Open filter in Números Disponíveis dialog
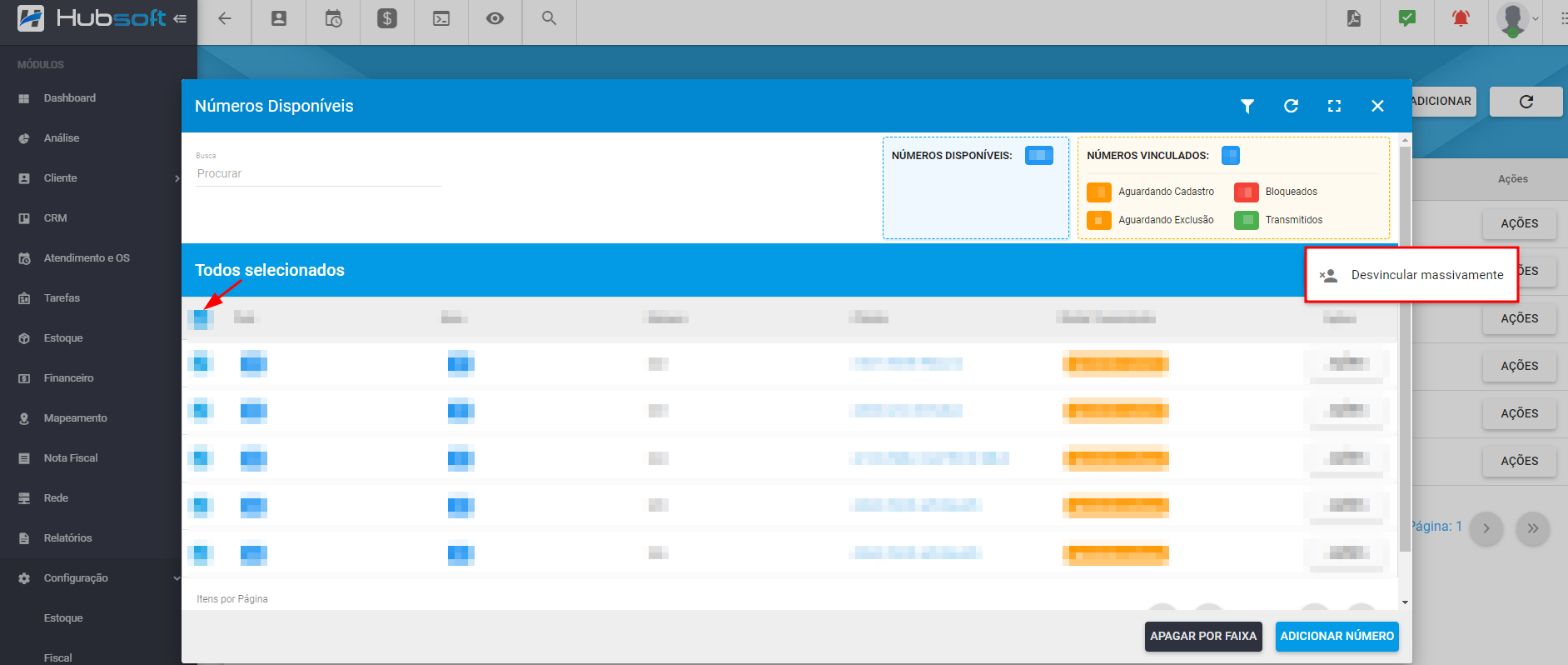The image size is (1568, 665). 1247,106
